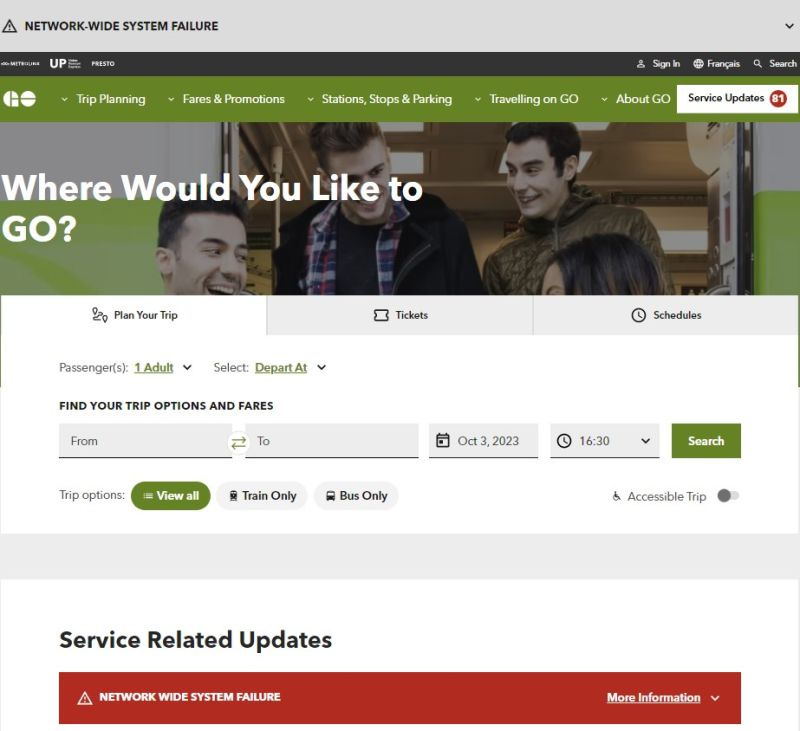
Task: Expand the 1 Adult passengers dropdown
Action: (163, 367)
